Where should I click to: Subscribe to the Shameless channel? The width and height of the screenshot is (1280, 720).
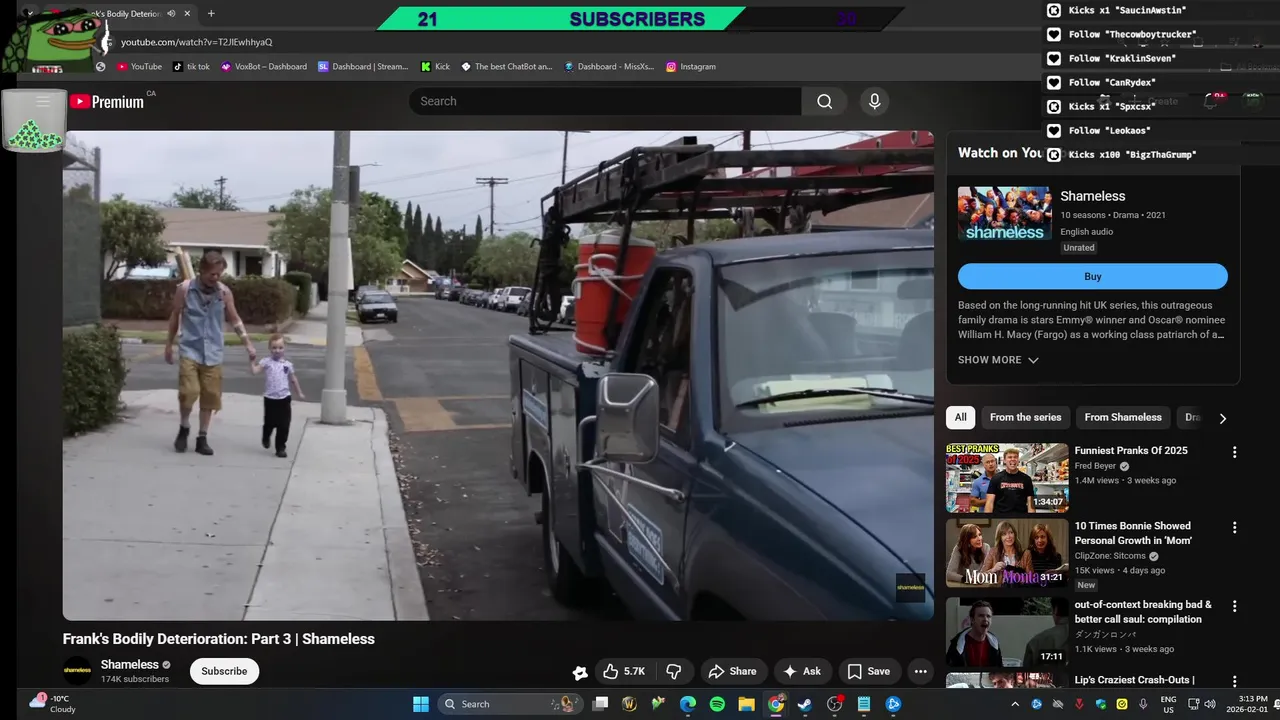click(x=224, y=671)
